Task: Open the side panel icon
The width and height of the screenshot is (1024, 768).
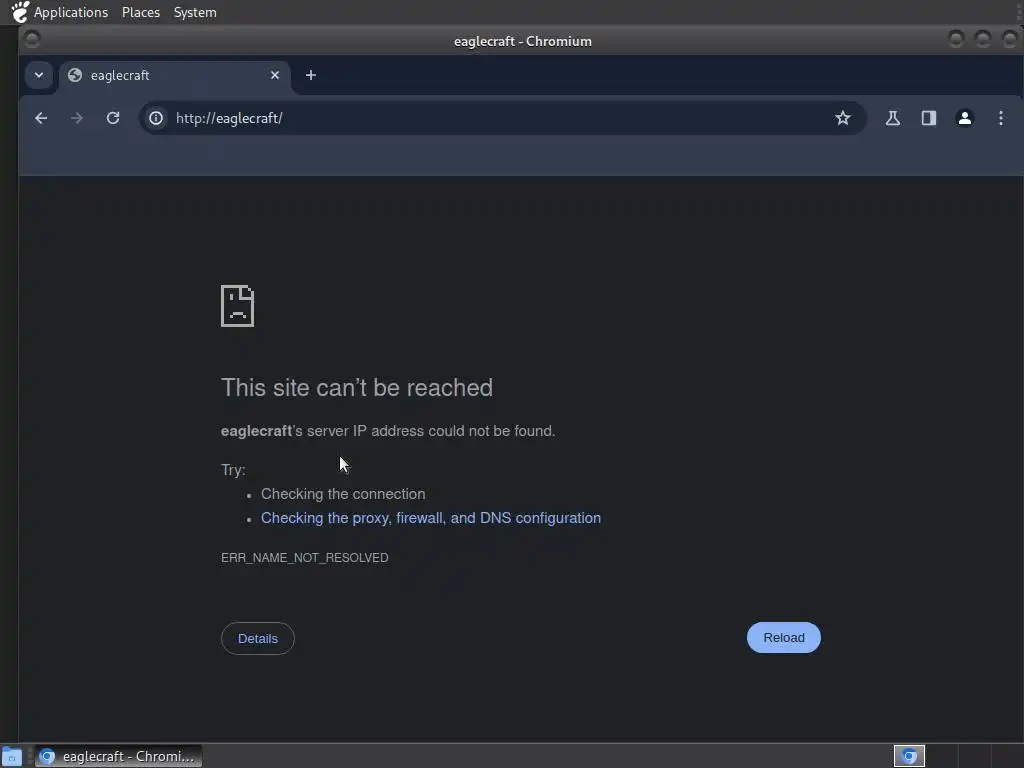Action: (x=929, y=118)
